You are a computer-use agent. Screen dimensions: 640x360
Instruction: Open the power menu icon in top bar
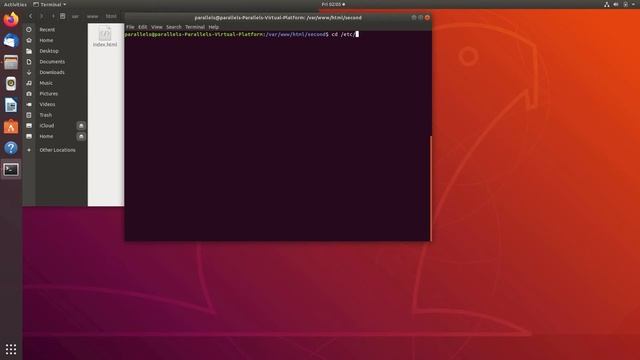(x=626, y=4)
